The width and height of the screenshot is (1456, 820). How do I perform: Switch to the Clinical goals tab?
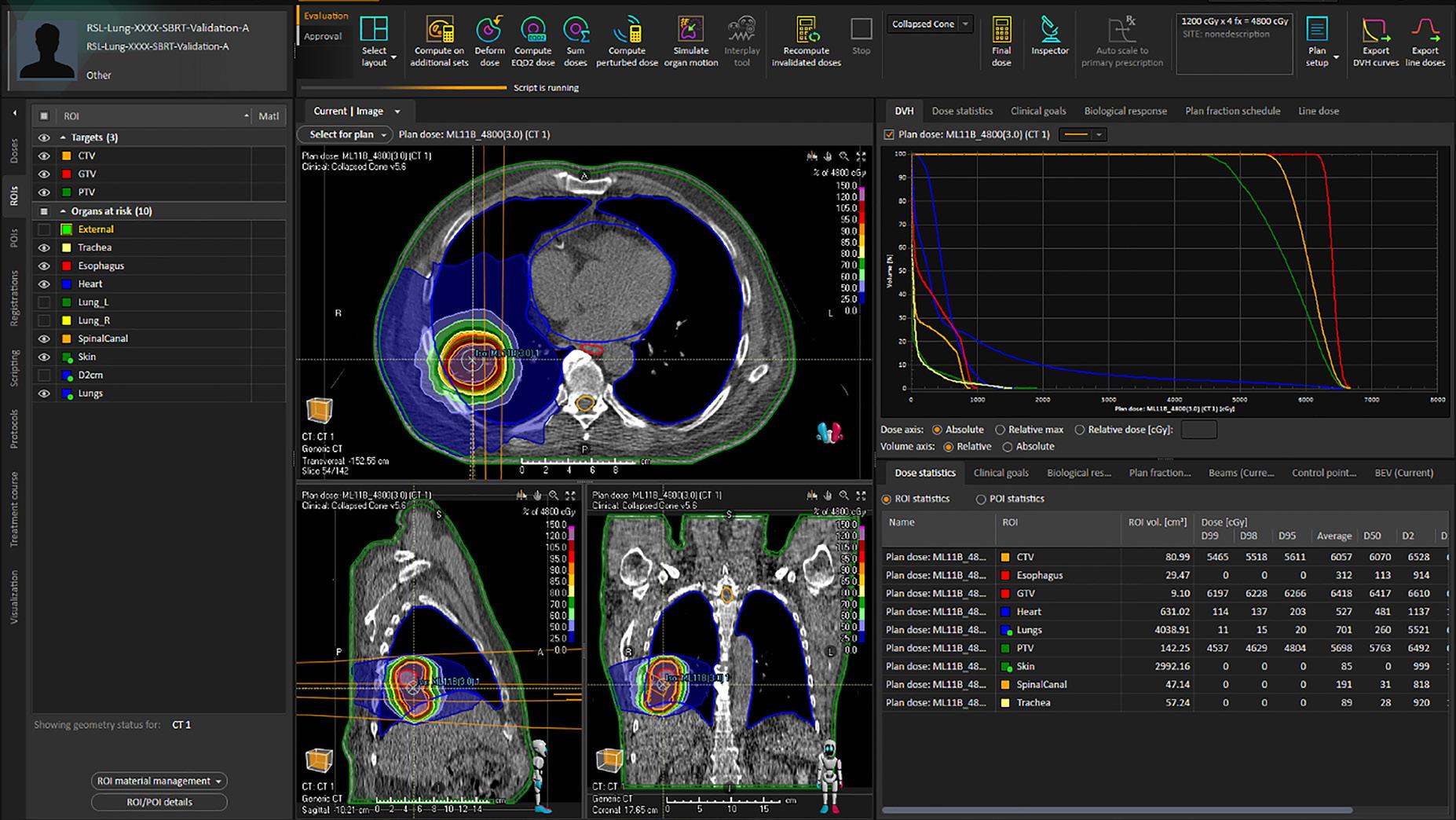(x=1037, y=111)
